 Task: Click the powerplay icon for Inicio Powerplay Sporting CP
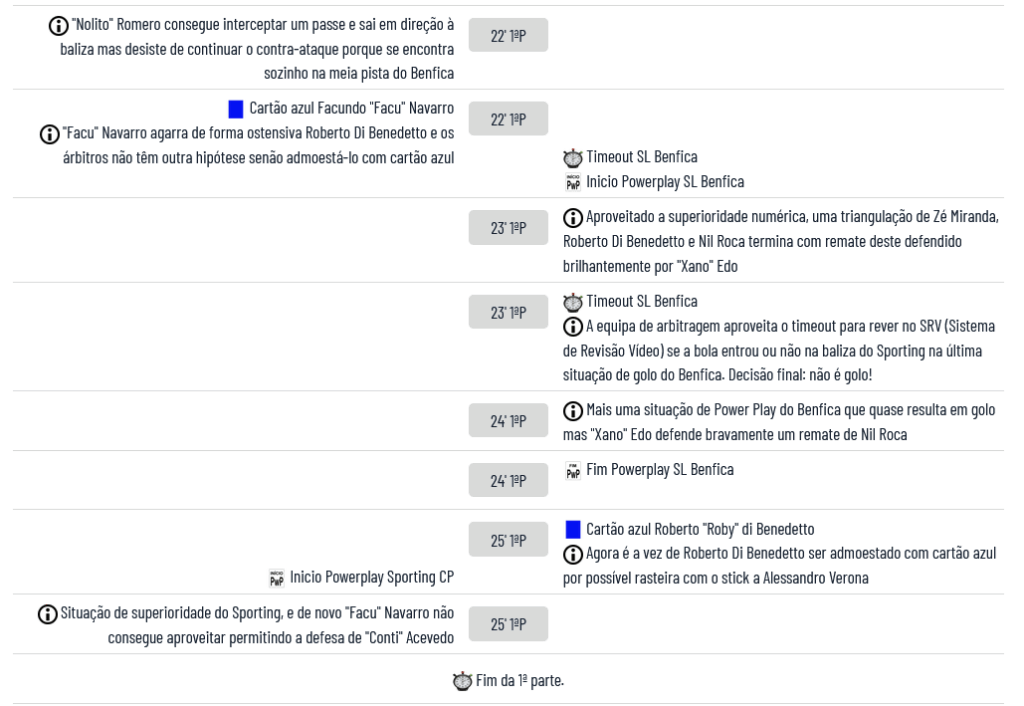(277, 577)
